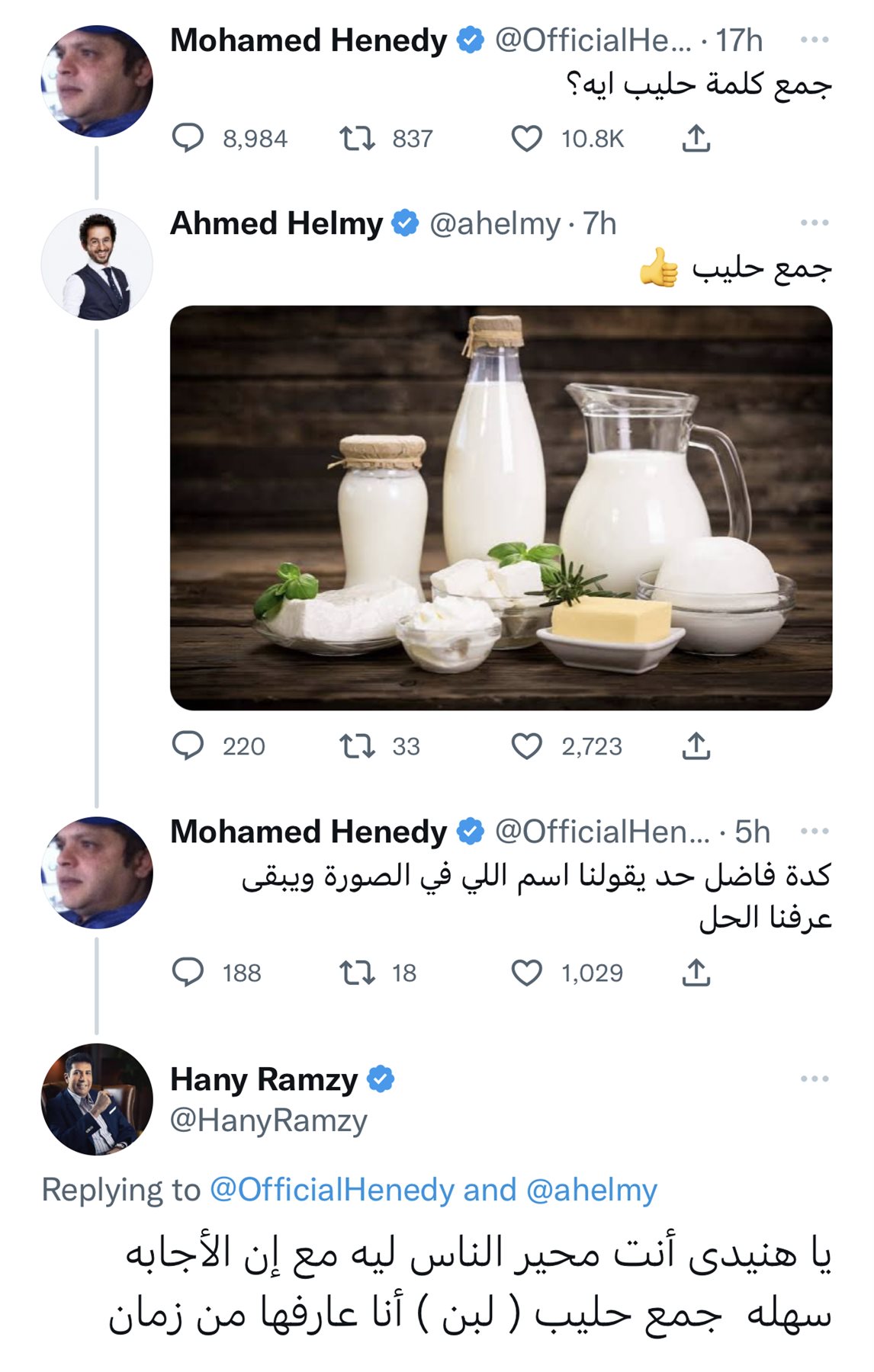Screen dimensions: 874x1372
Task: Reply to Henedy's 5h tweet
Action: click(188, 973)
